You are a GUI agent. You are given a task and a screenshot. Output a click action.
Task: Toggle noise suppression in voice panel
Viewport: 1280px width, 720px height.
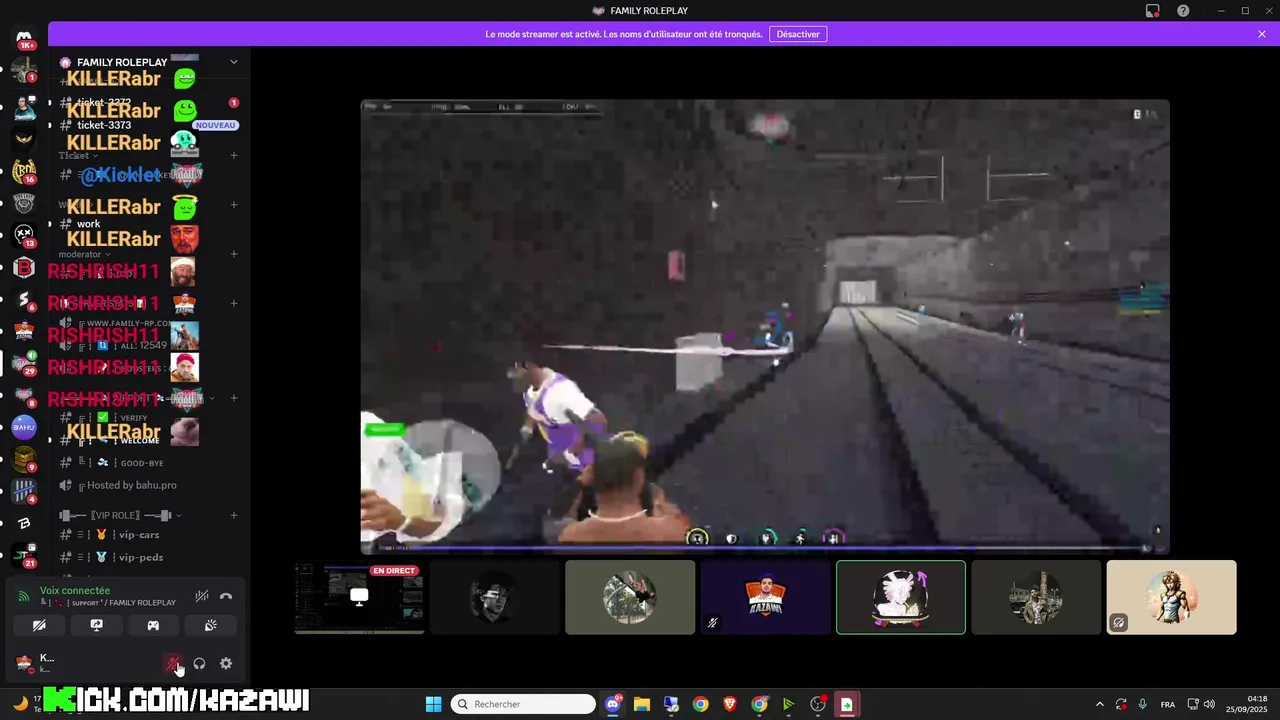202,596
